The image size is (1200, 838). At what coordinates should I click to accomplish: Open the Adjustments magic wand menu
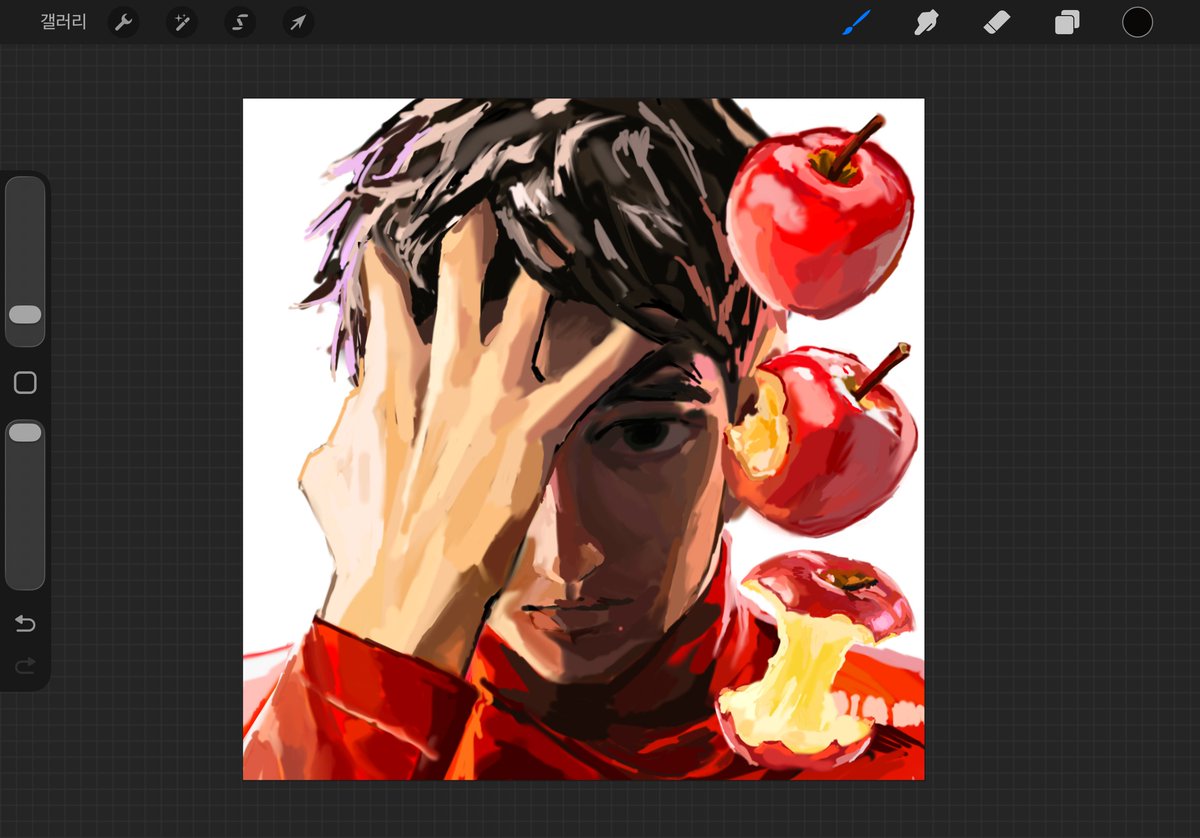(x=182, y=22)
